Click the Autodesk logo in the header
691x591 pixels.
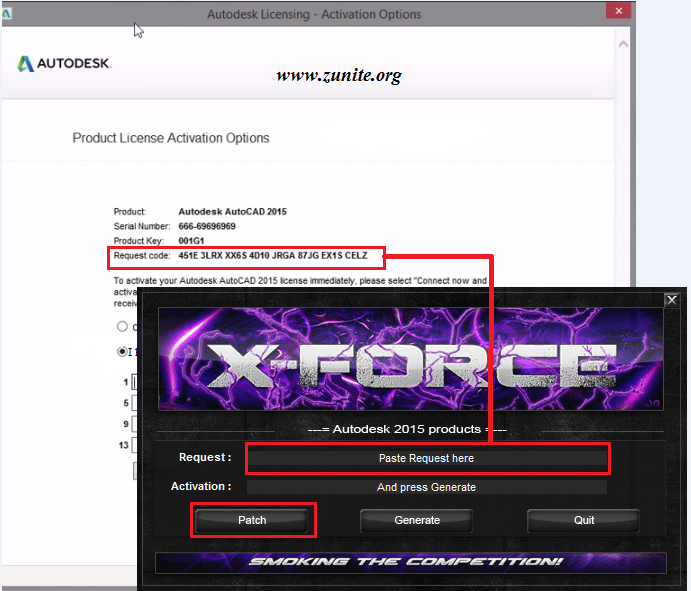point(64,63)
